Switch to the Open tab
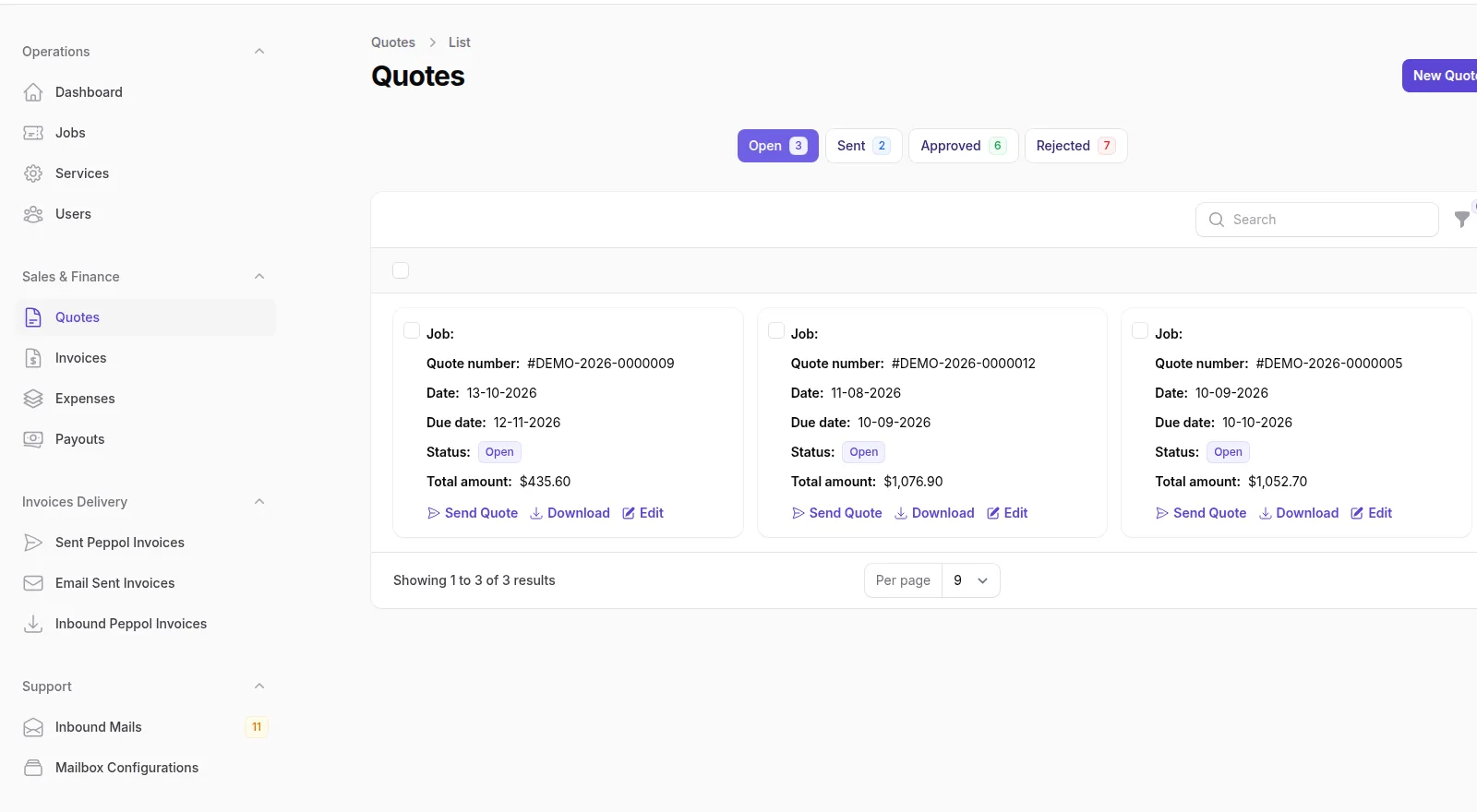Viewport: 1477px width, 812px height. point(778,146)
